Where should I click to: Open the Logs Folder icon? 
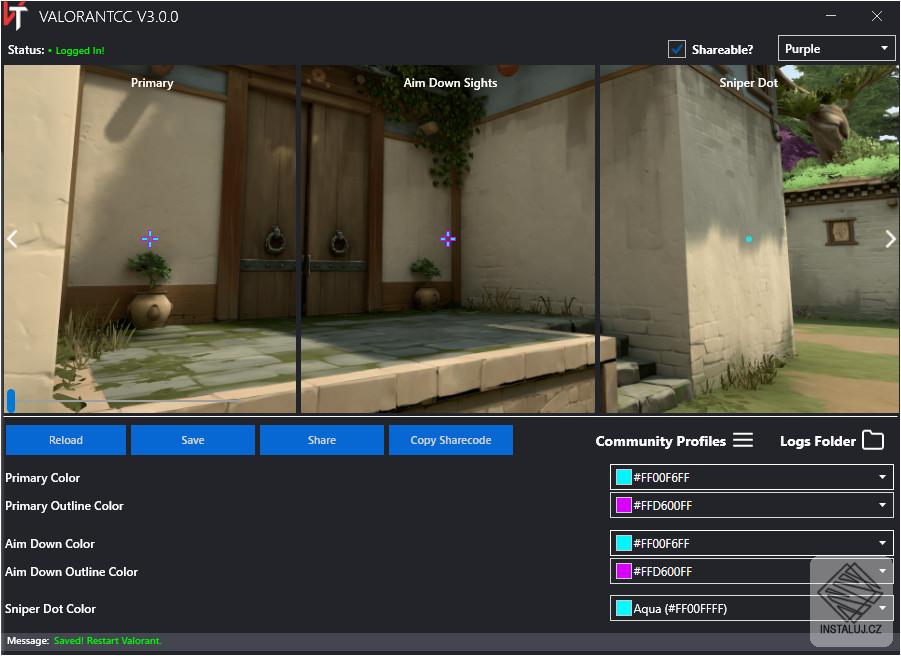[873, 440]
